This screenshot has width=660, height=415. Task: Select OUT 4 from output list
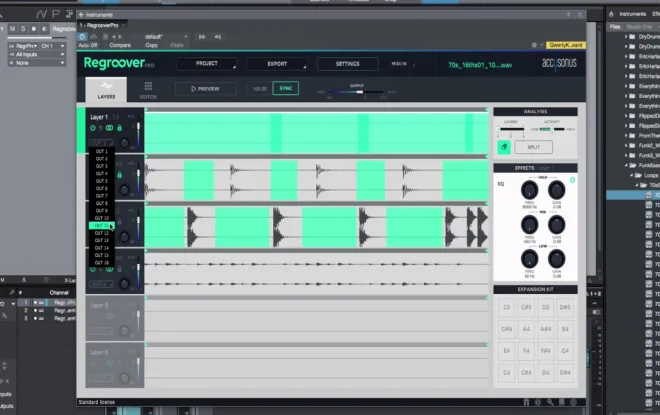point(101,173)
